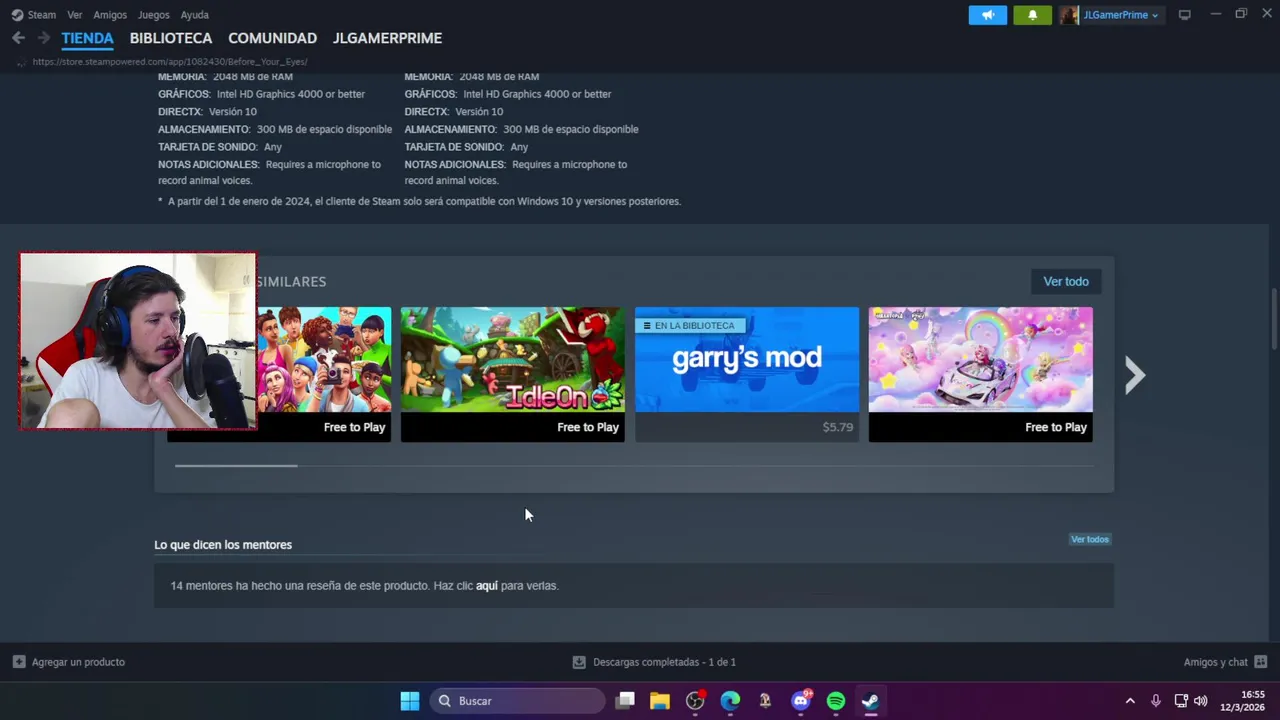Open Descargas completadas downloads status

(664, 662)
